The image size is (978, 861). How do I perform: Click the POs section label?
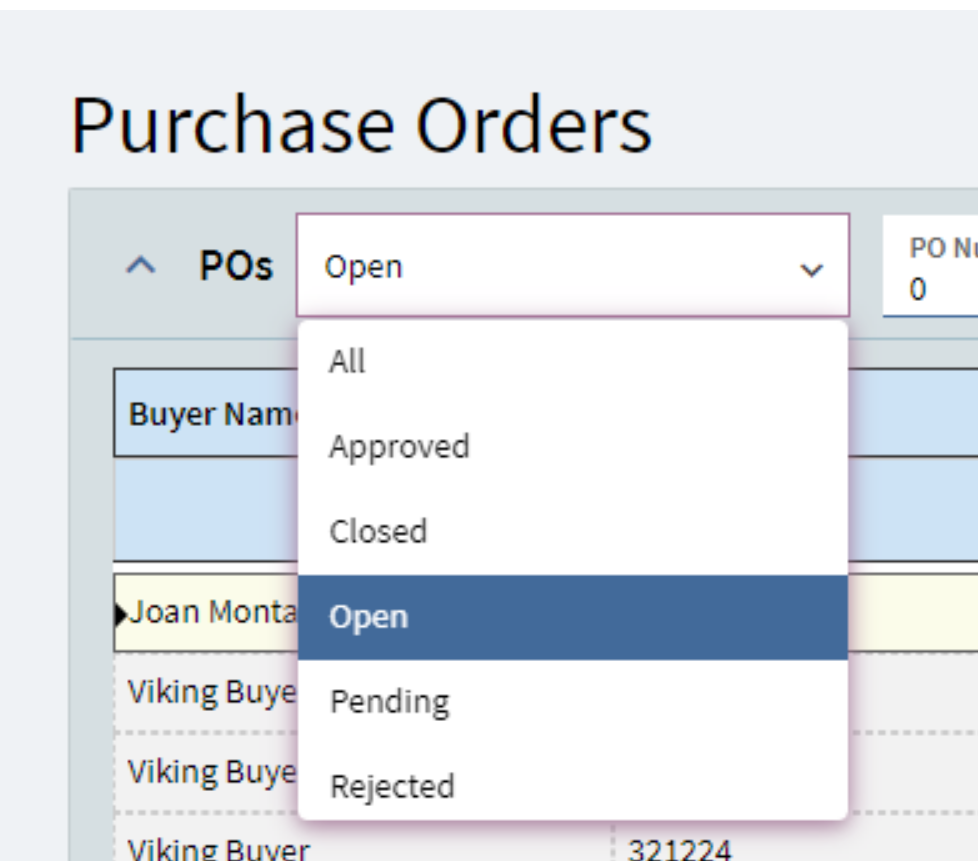(x=236, y=266)
